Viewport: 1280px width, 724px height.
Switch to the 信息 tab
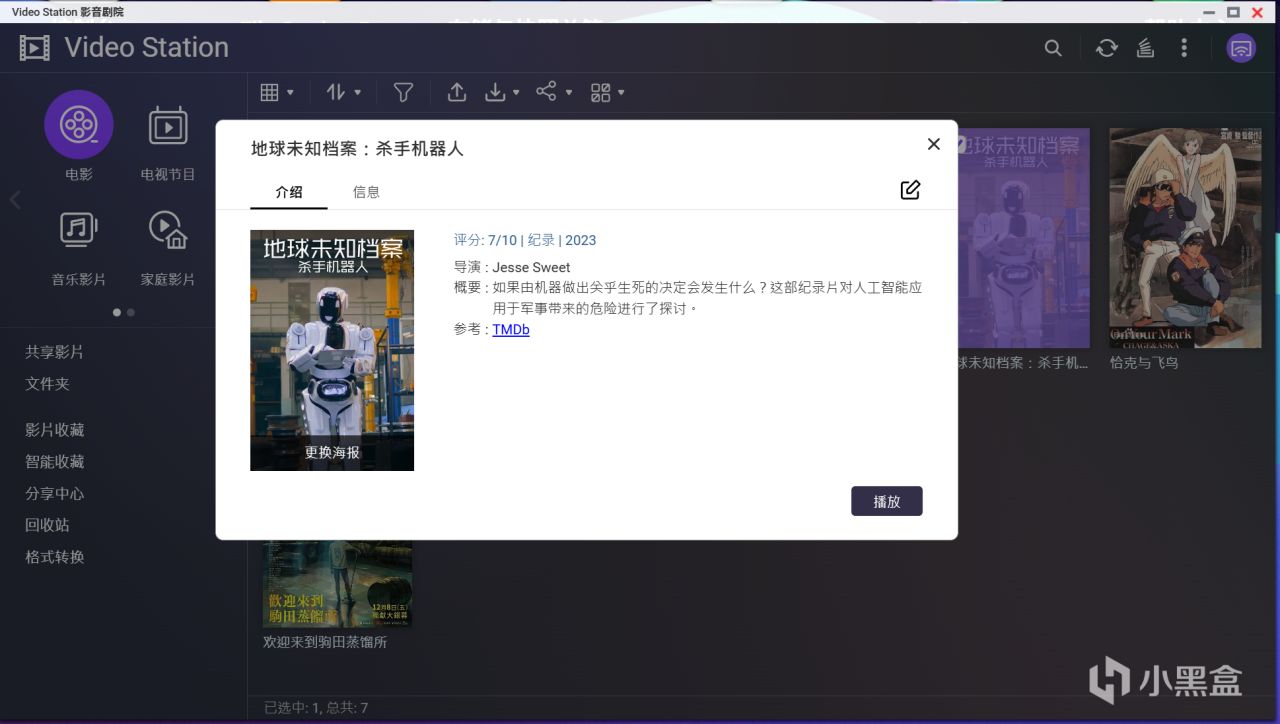coord(366,192)
